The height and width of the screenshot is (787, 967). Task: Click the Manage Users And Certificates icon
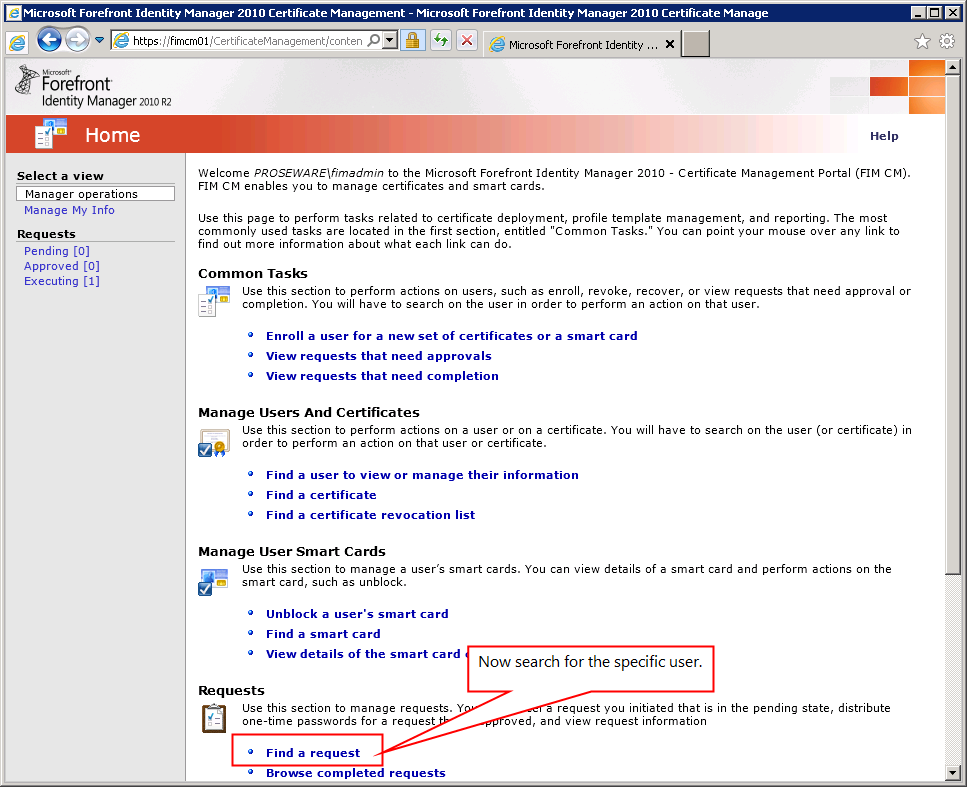point(214,443)
